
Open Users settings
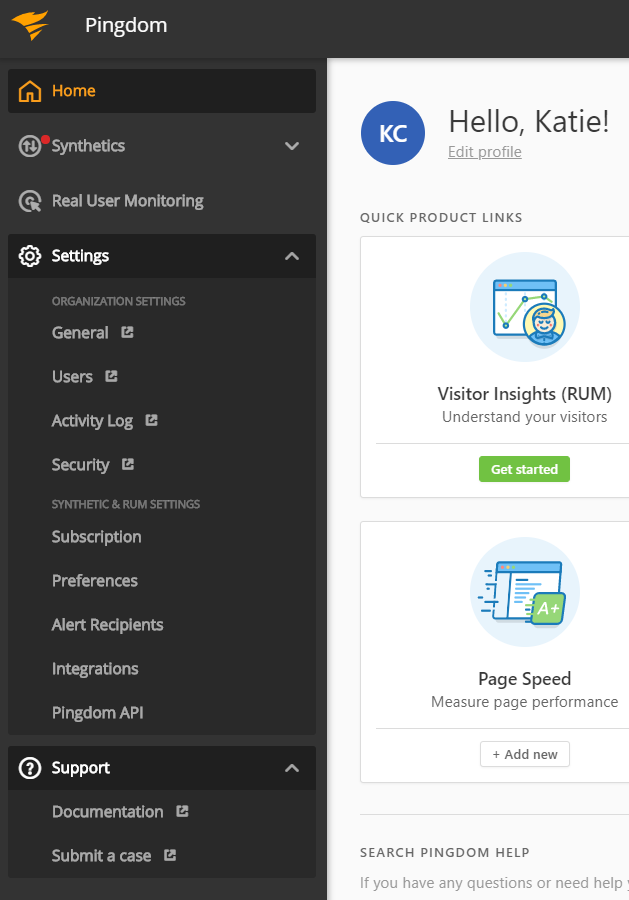72,377
